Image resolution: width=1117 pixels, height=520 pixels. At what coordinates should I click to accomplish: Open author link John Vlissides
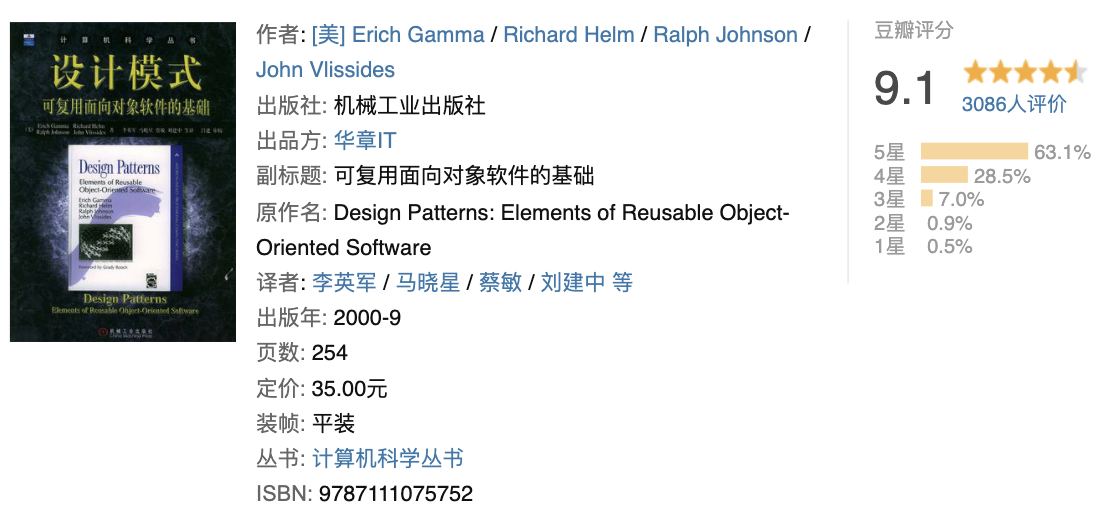tap(326, 70)
